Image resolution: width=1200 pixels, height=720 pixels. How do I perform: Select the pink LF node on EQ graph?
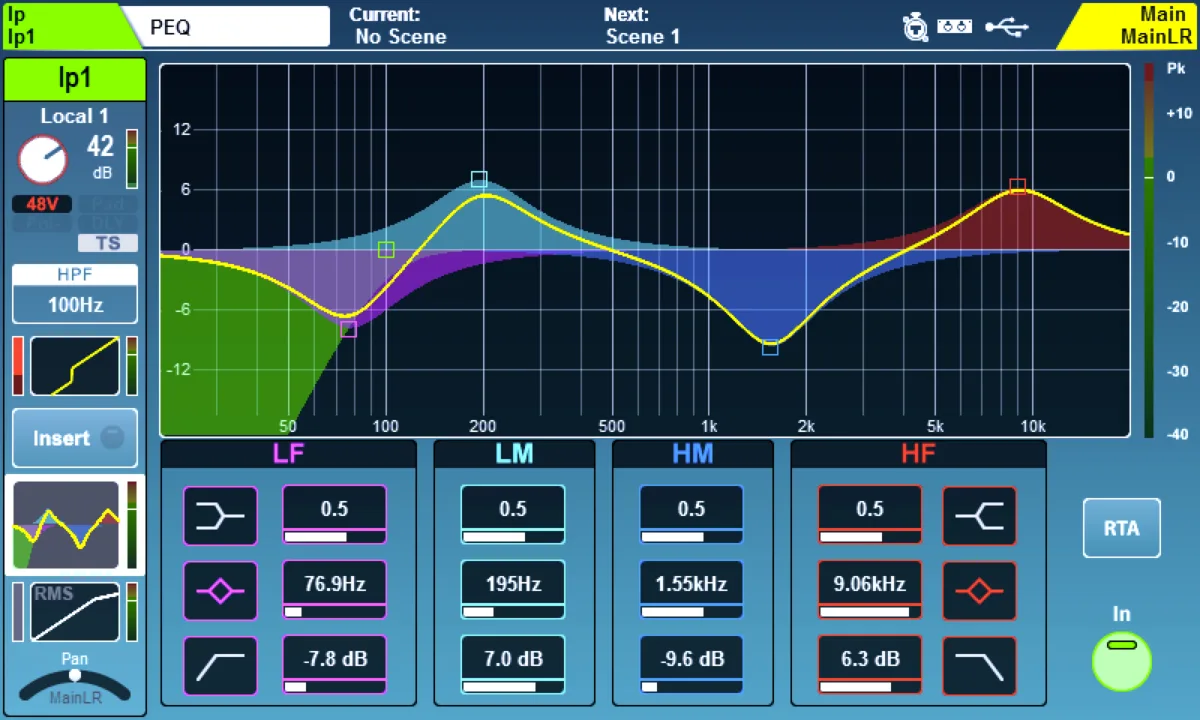(x=348, y=329)
